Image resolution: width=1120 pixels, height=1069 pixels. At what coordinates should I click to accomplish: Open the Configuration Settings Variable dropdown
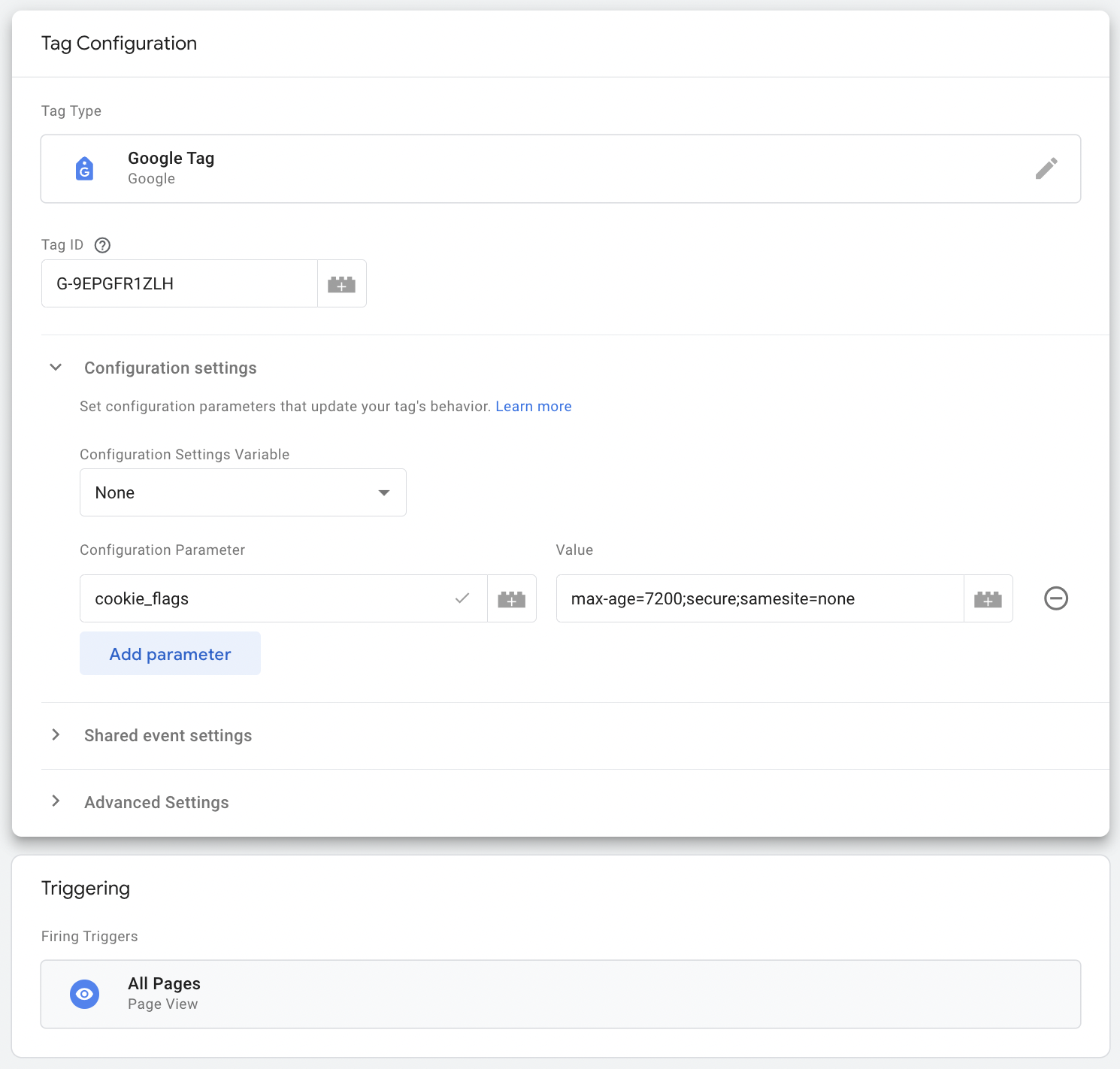click(x=243, y=492)
